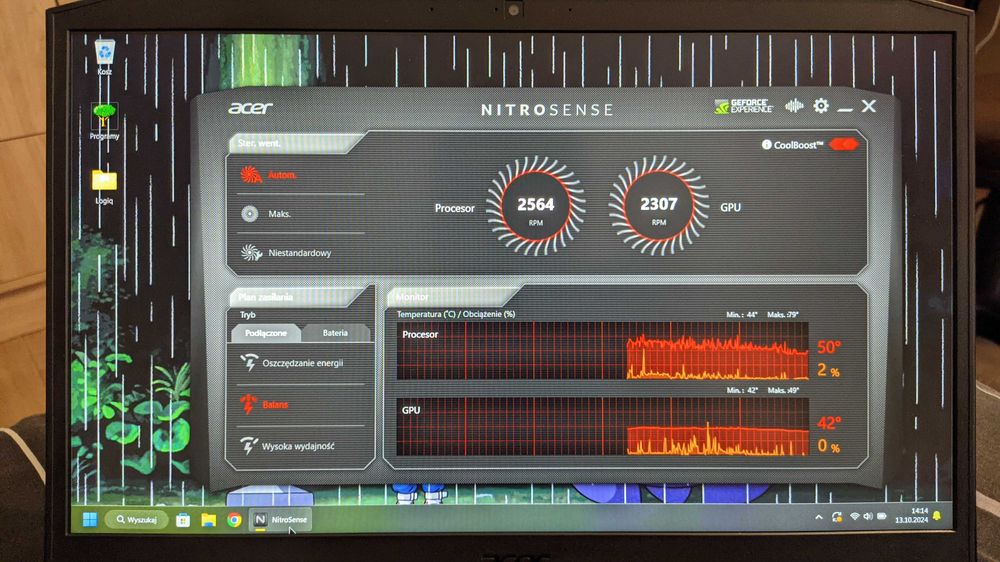Switch to the Podłączone tab
The width and height of the screenshot is (1000, 562).
(266, 333)
